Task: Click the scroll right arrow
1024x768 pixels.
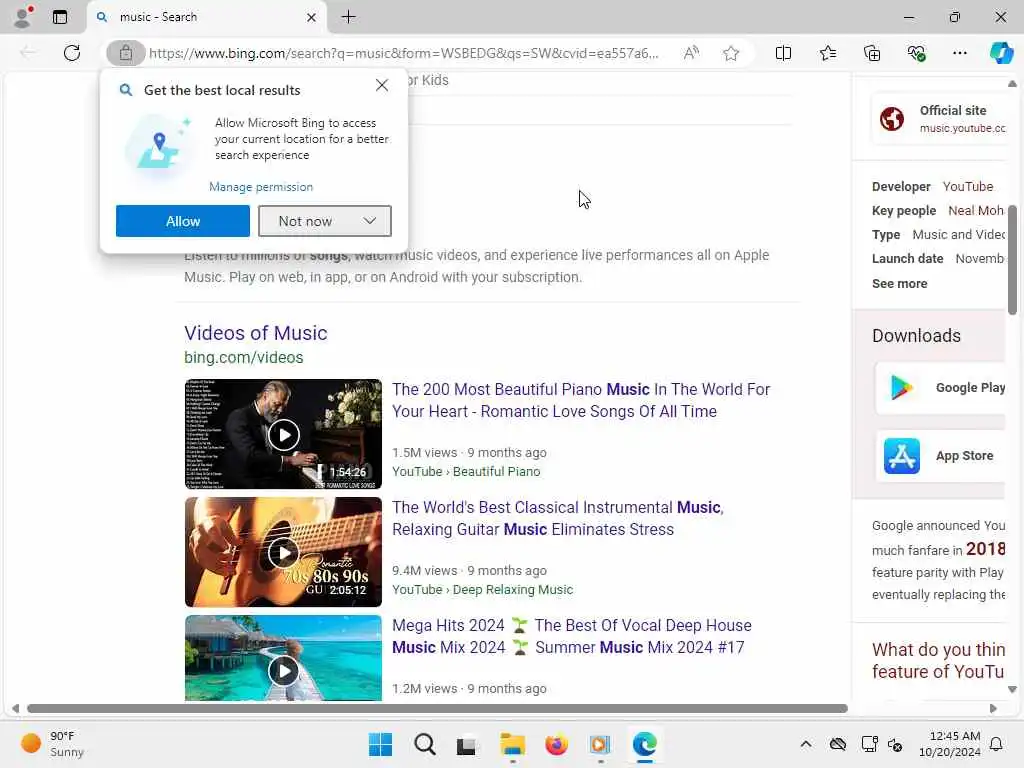Action: coord(993,709)
